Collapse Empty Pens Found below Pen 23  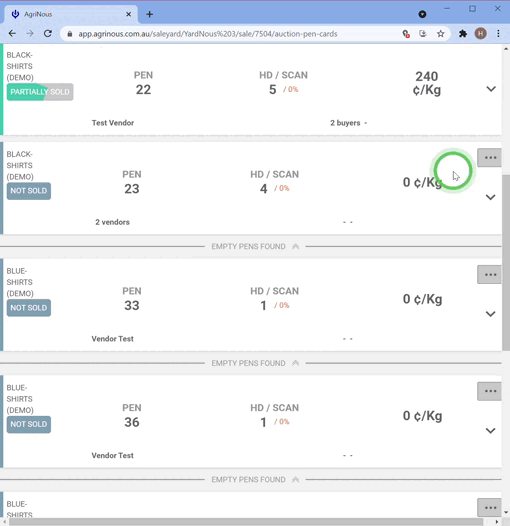(x=255, y=247)
